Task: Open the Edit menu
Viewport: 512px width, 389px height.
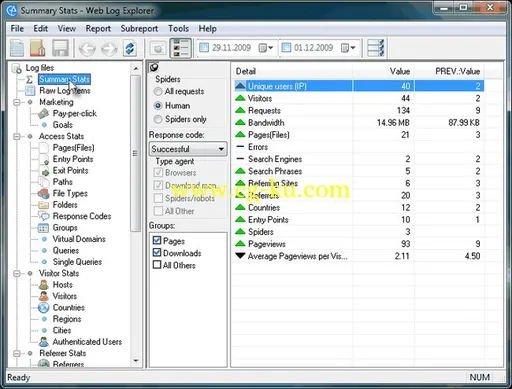Action: pos(41,29)
